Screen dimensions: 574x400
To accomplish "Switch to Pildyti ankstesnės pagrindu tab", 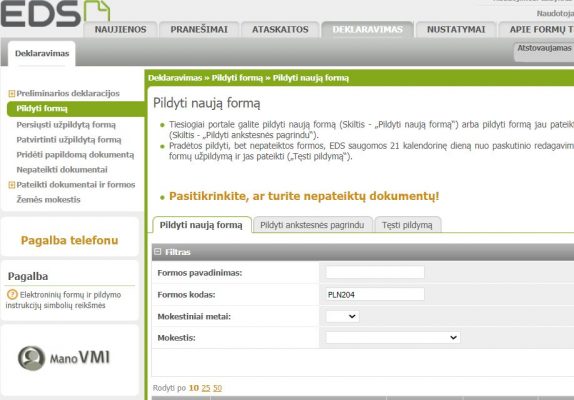I will [x=312, y=225].
